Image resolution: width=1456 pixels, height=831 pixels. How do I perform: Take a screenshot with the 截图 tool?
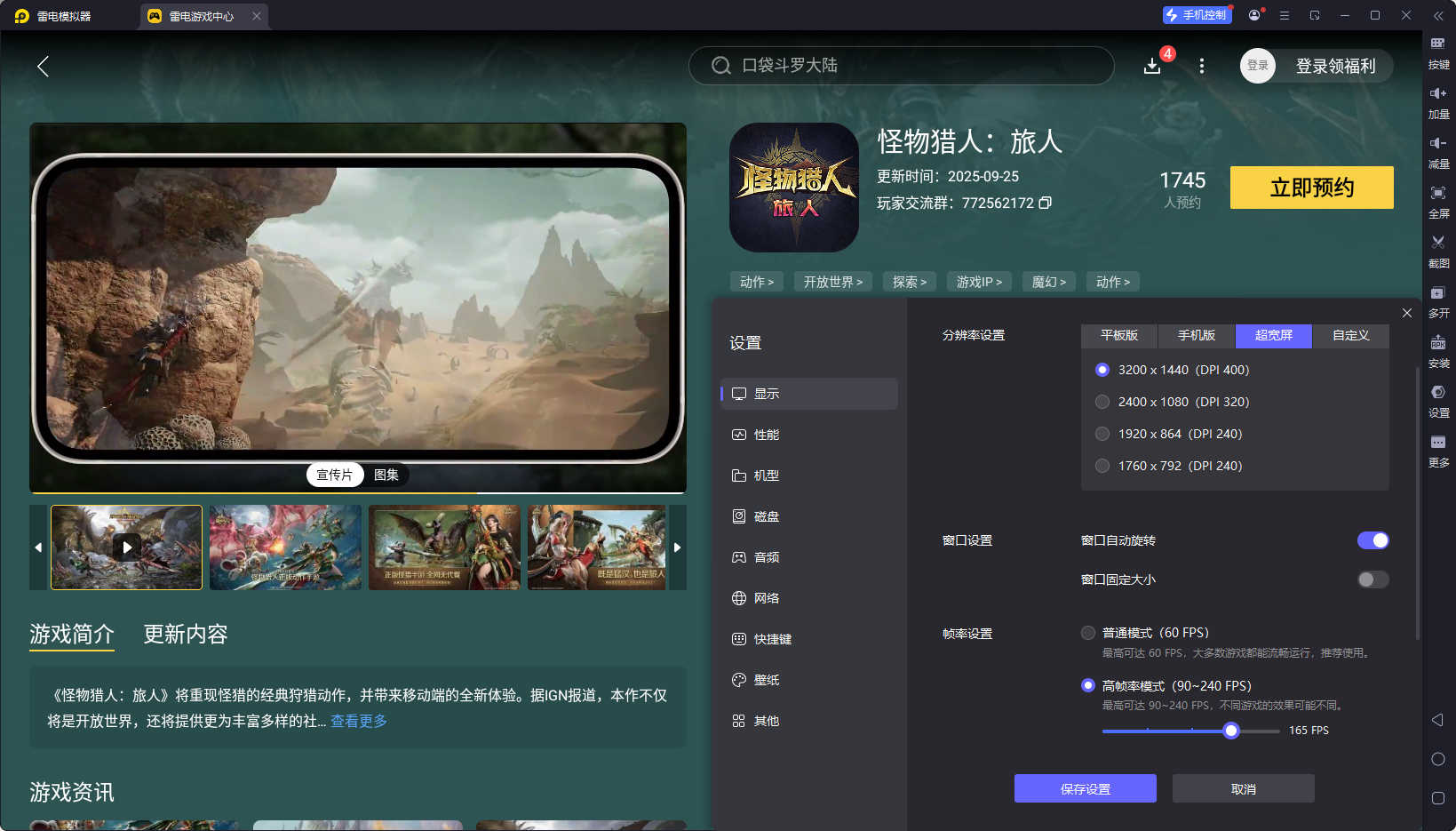pyautogui.click(x=1439, y=251)
